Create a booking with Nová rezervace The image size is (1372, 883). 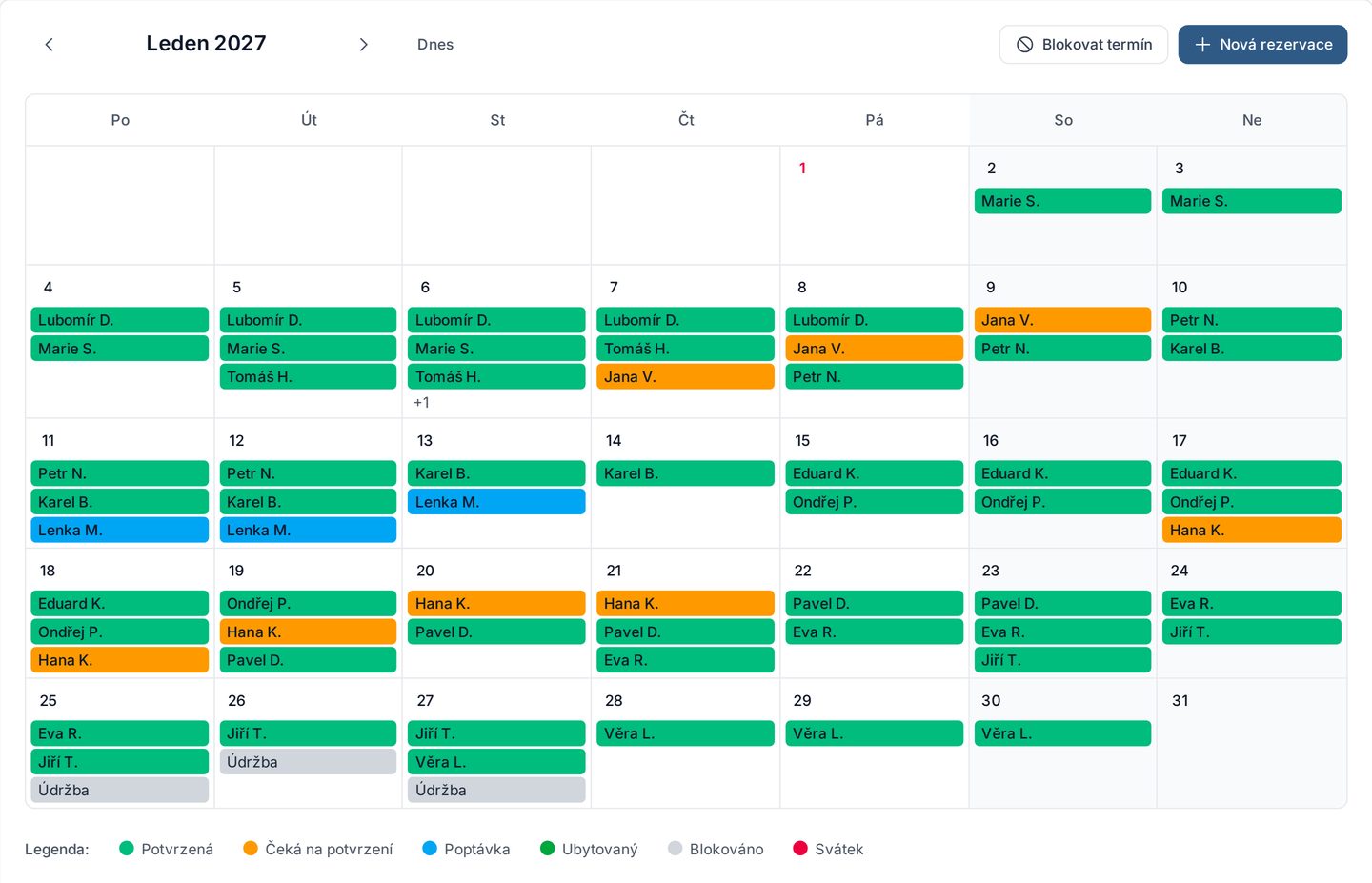point(1262,45)
